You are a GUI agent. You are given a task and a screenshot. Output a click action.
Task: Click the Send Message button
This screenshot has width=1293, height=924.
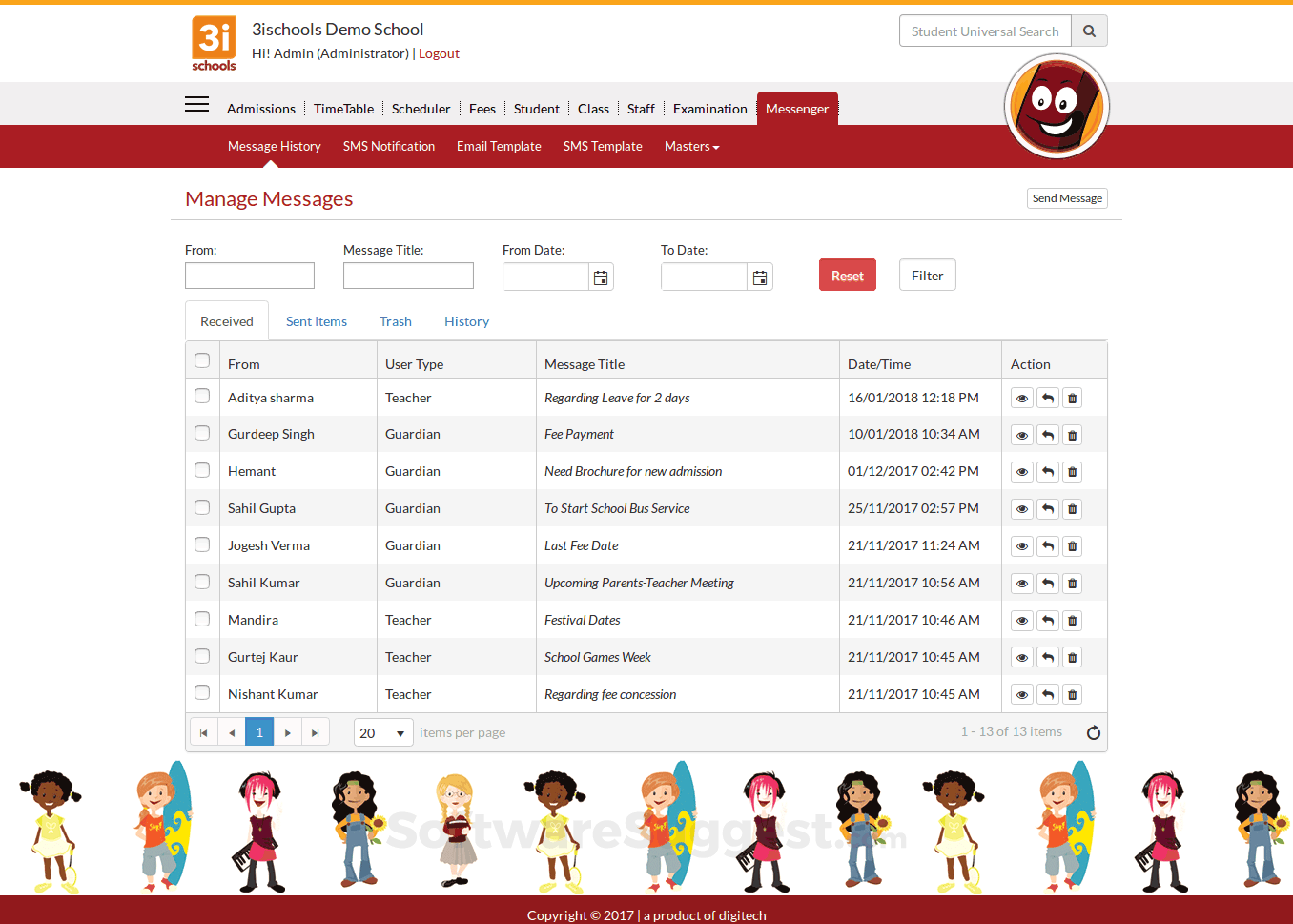1067,198
